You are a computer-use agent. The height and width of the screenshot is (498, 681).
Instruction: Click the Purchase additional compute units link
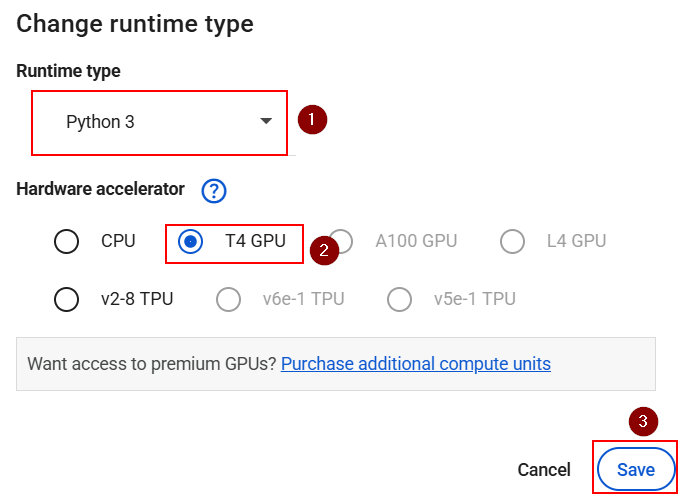pos(416,364)
